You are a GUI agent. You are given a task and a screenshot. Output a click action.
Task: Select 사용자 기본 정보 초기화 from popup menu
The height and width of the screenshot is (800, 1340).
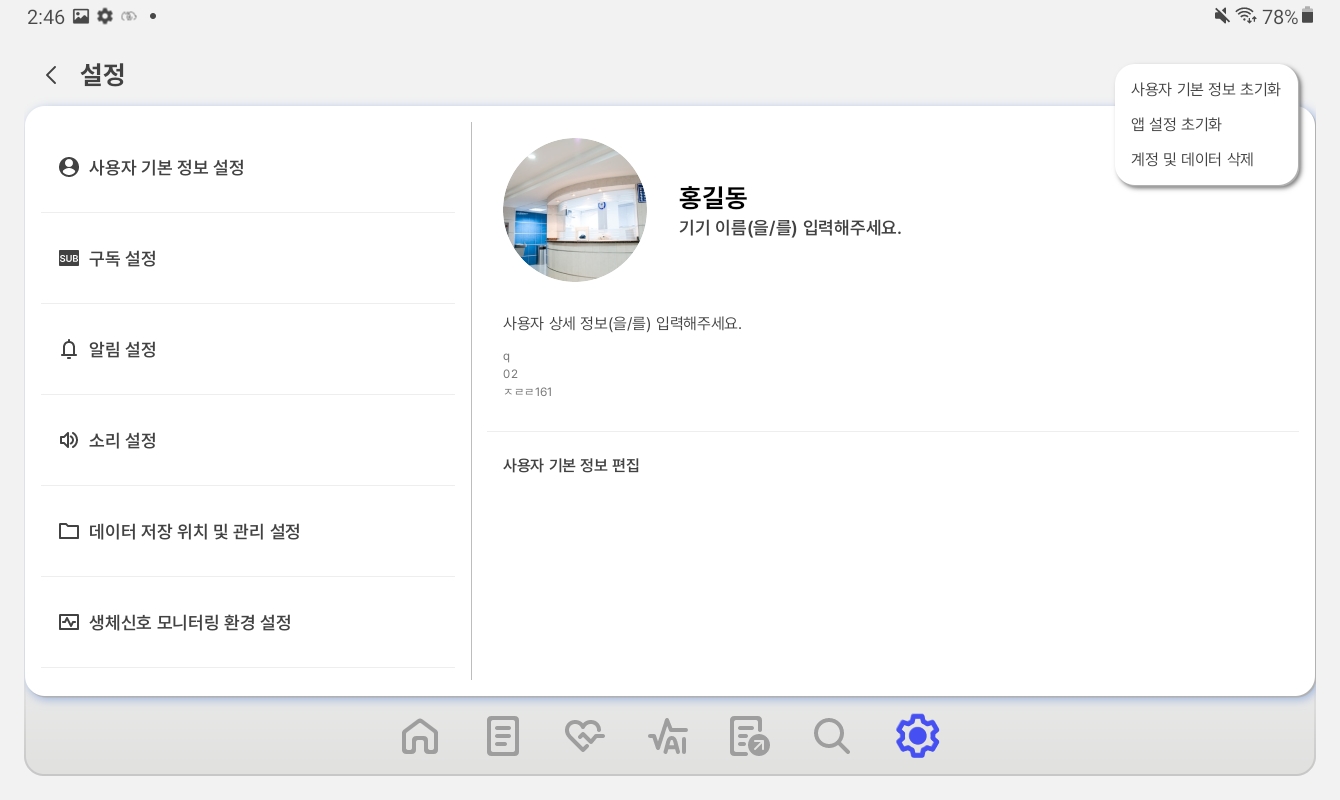pos(1206,89)
